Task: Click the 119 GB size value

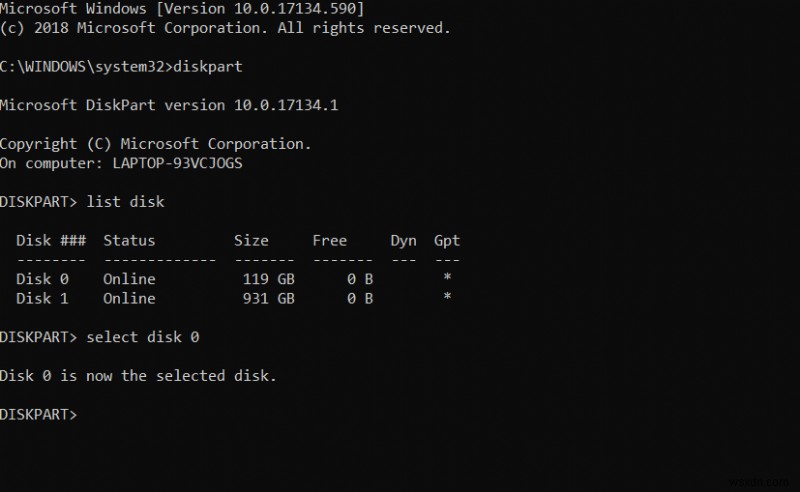Action: (268, 279)
